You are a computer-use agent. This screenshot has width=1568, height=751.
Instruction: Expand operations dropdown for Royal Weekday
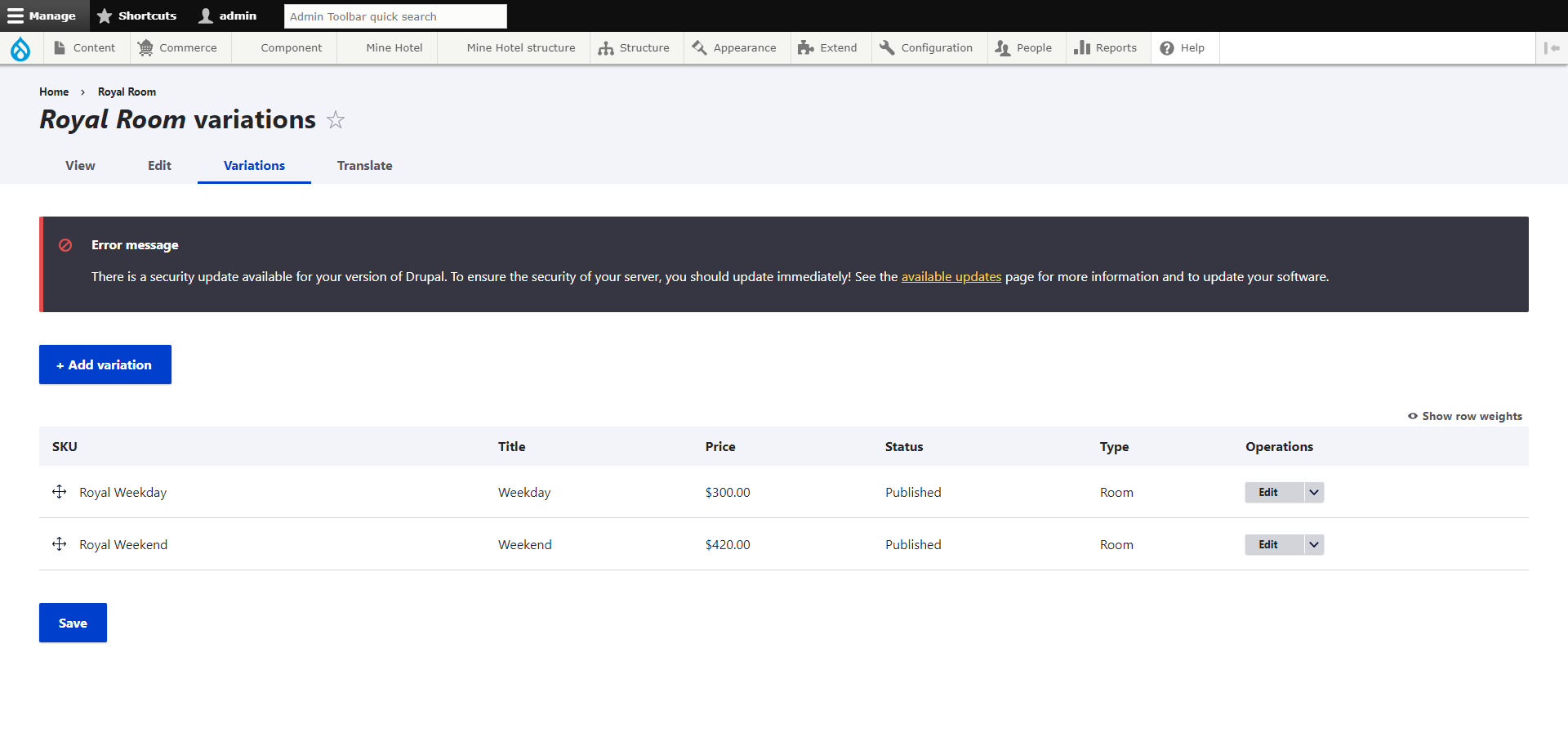click(1314, 492)
